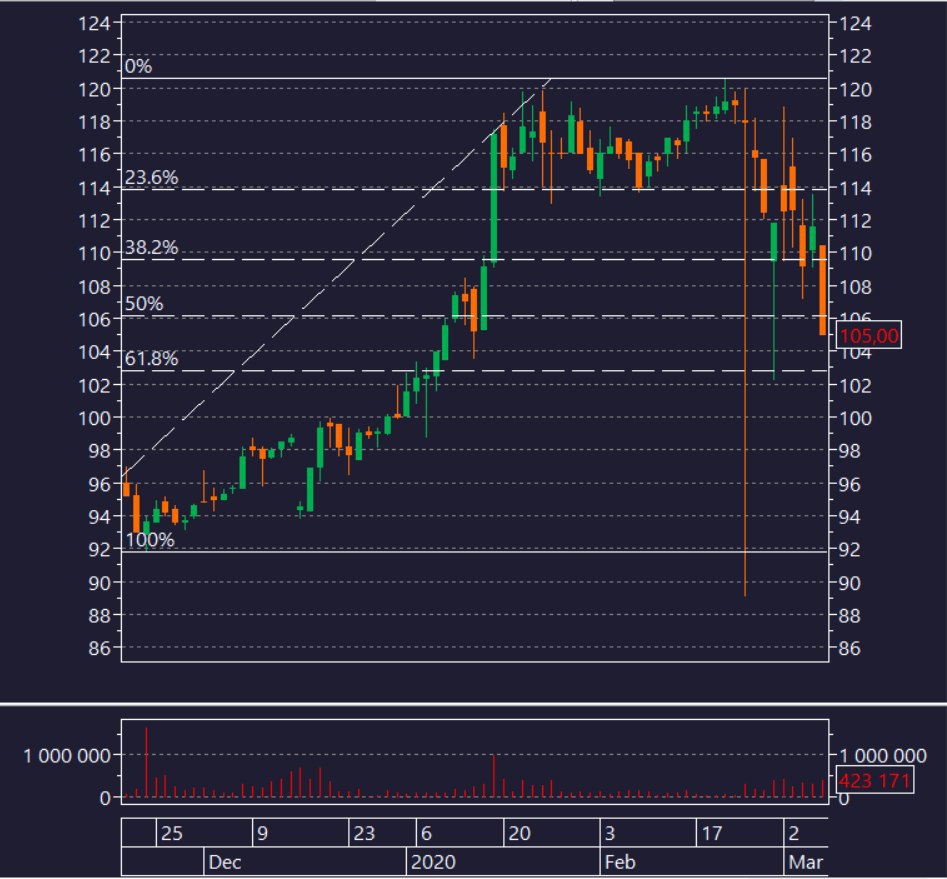Select the 23.6% Fibonacci retracement label

(x=151, y=178)
